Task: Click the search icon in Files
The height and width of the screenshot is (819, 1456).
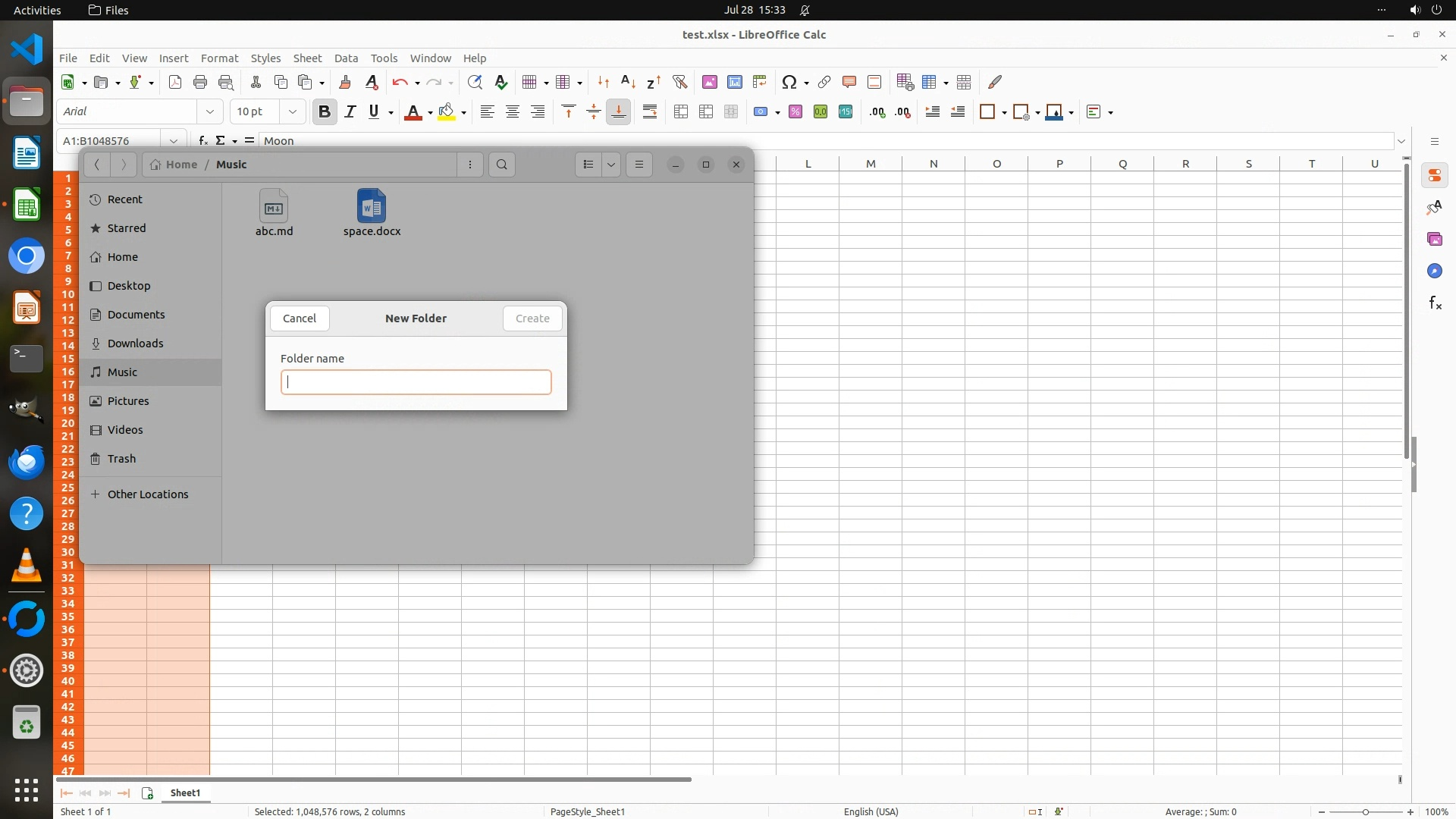Action: click(x=502, y=165)
